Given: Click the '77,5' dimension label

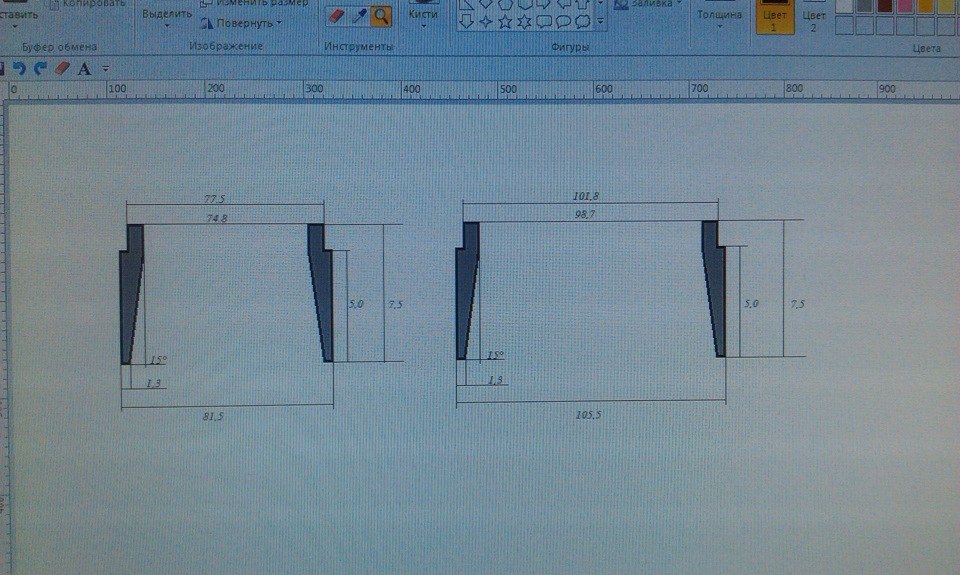Looking at the screenshot, I should [x=214, y=198].
